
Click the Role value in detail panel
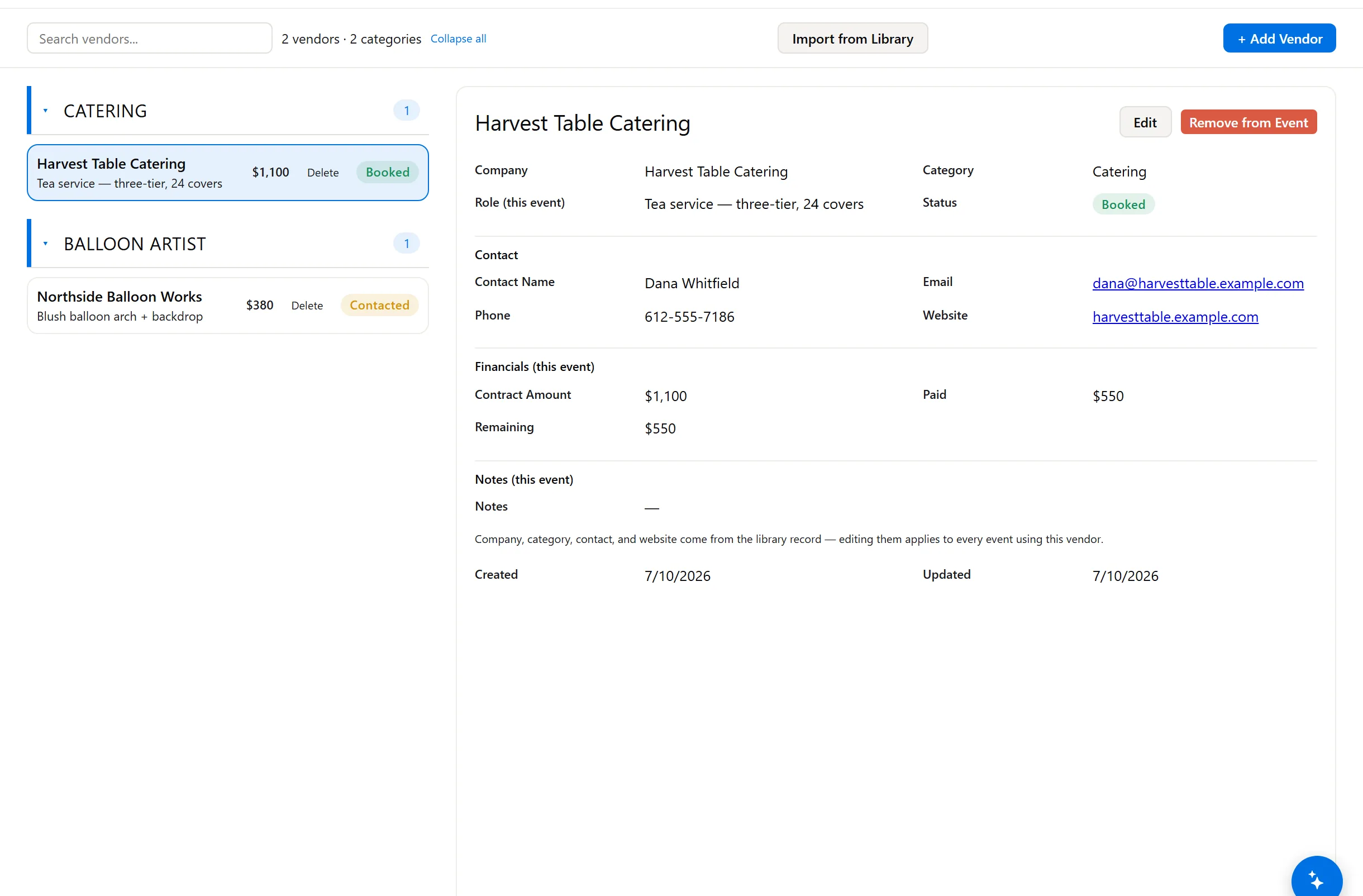tap(754, 204)
